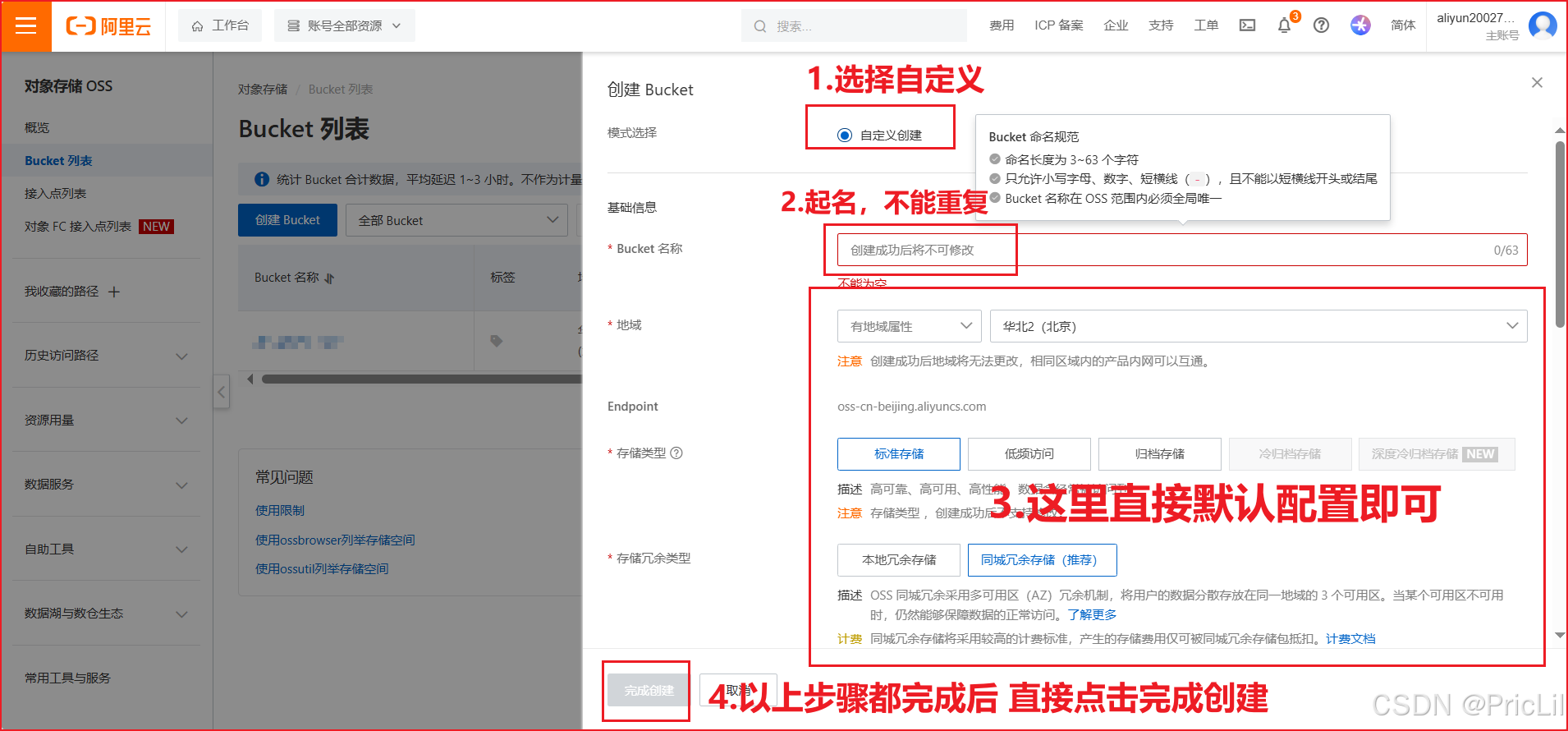Click help icon beside 存储类型
Screen dimensions: 1568x731
676,453
